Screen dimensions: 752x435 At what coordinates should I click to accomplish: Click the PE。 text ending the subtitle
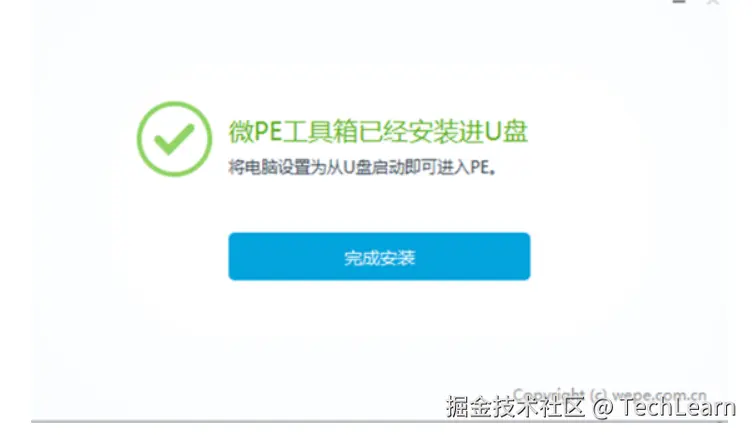[483, 167]
